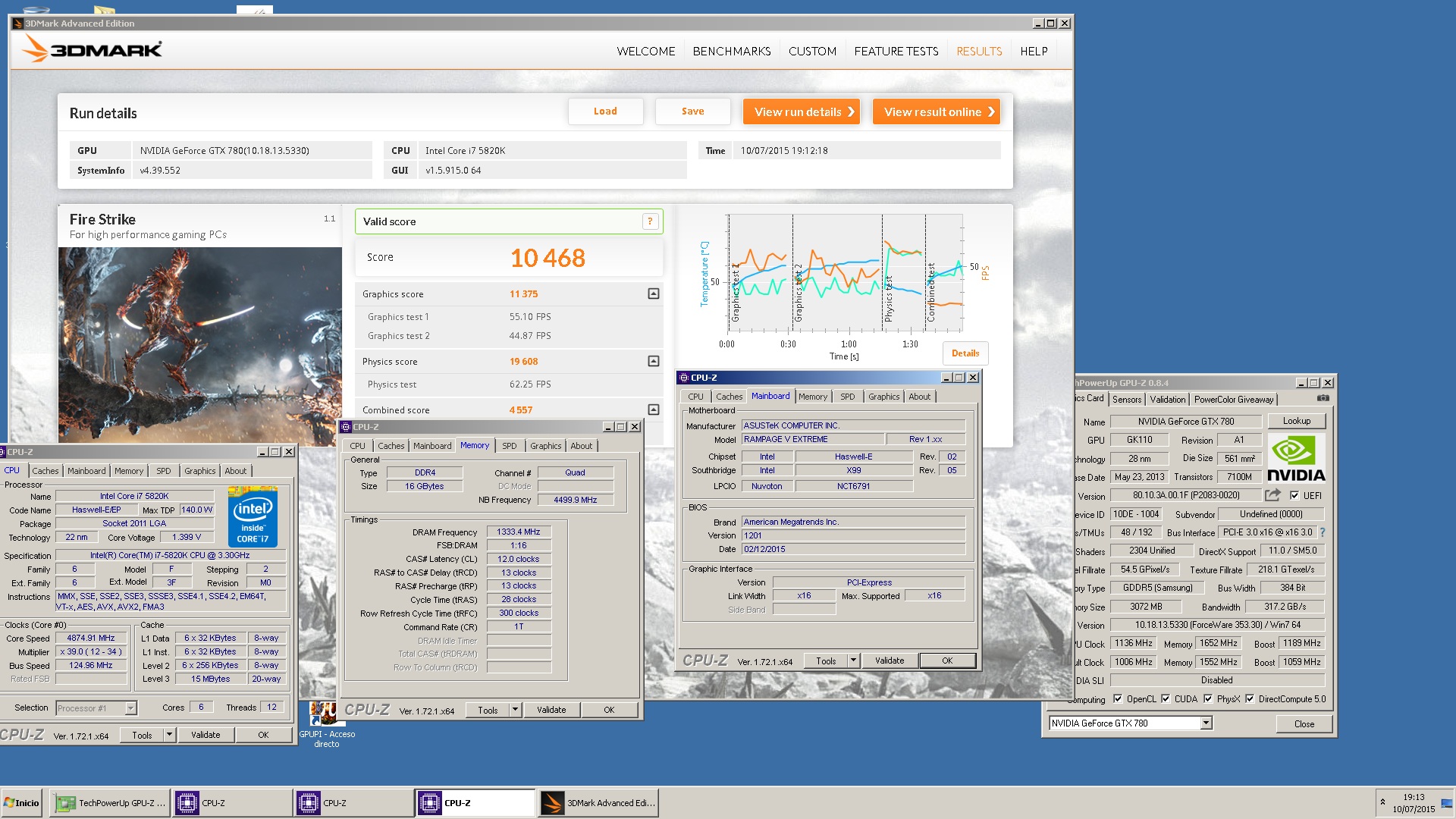Image resolution: width=1456 pixels, height=819 pixels.
Task: Open Tools dropdown arrow in CPU-Z CPU window
Action: 170,735
